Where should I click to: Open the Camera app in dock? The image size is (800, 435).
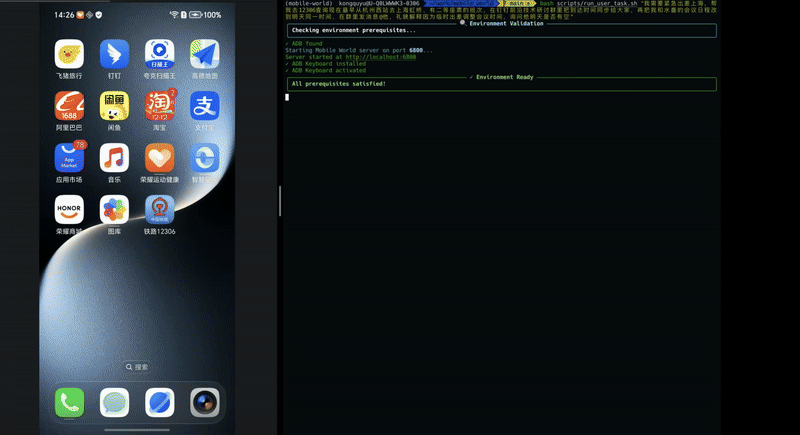204,402
